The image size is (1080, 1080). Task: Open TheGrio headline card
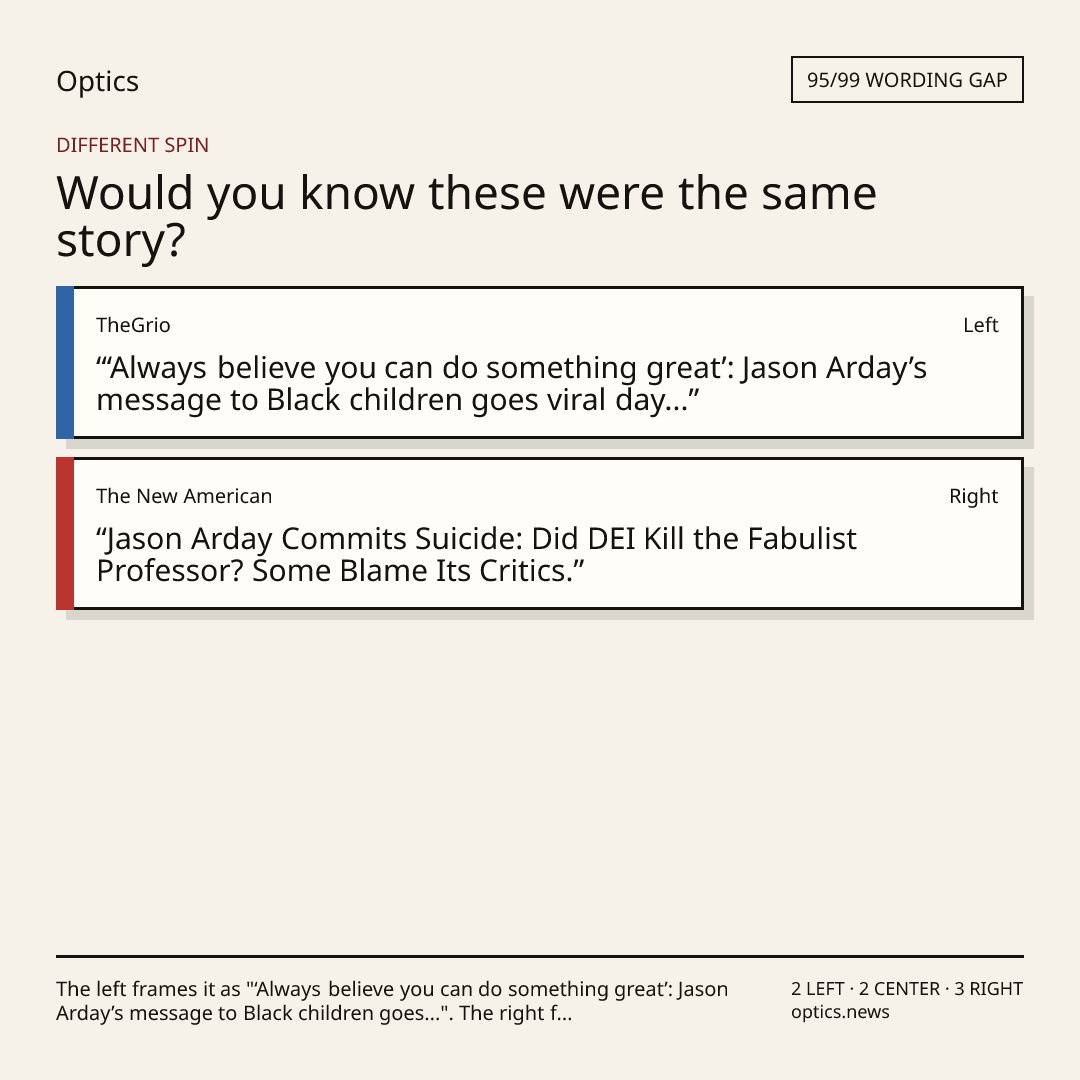(540, 362)
